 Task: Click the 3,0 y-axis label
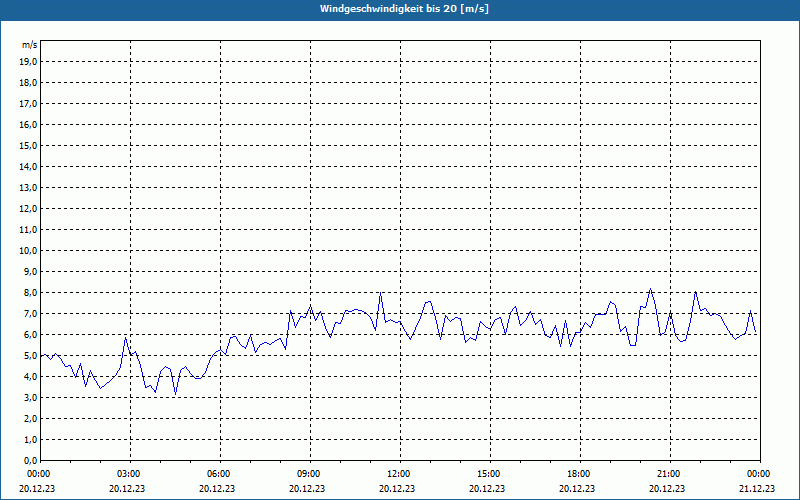(30, 397)
